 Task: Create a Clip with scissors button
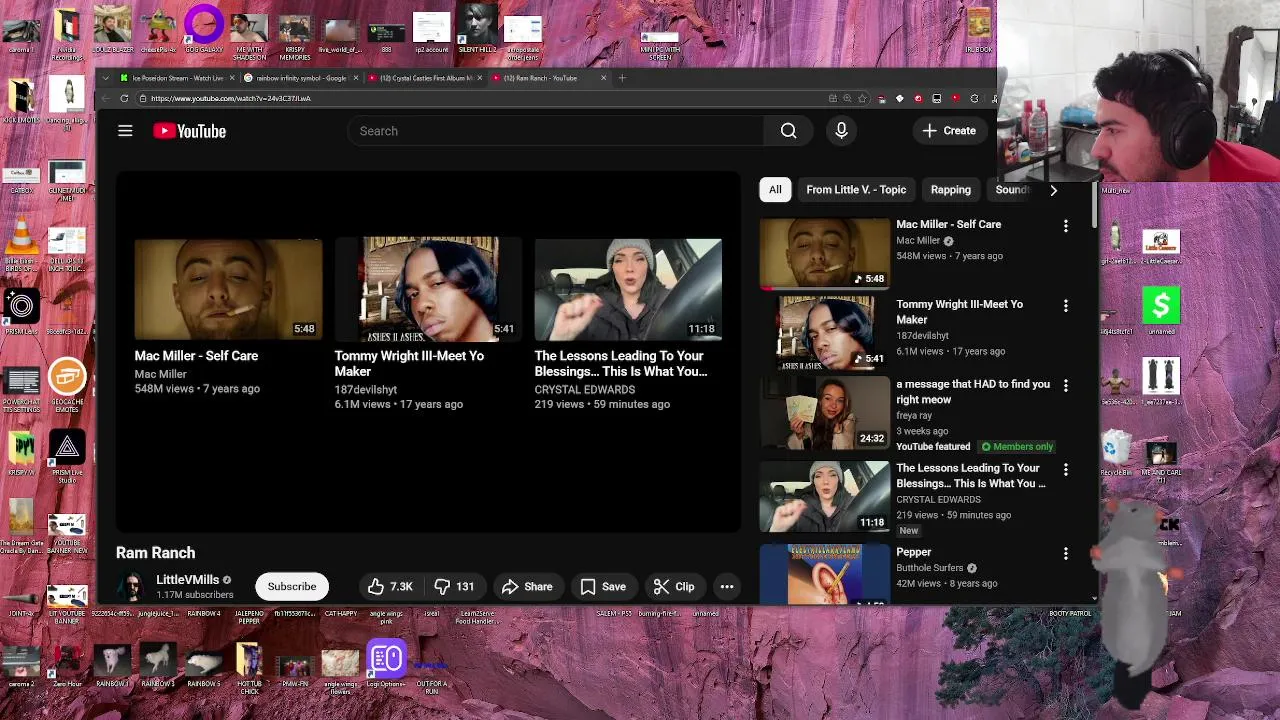point(674,587)
